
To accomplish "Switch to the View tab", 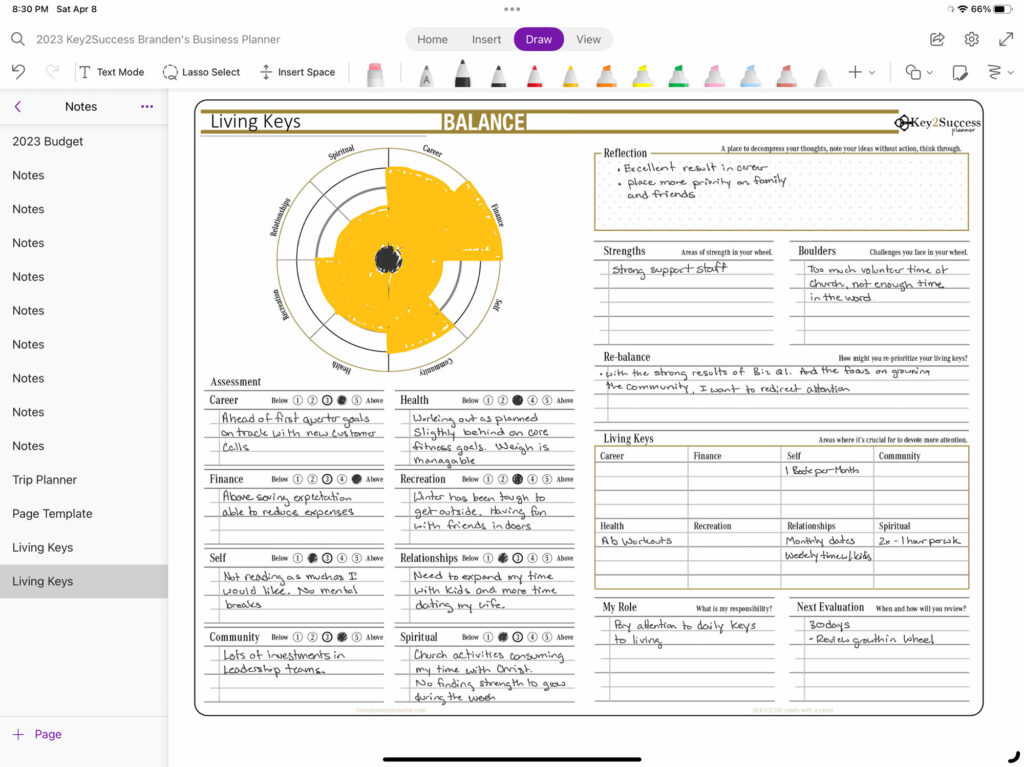I will pos(588,39).
